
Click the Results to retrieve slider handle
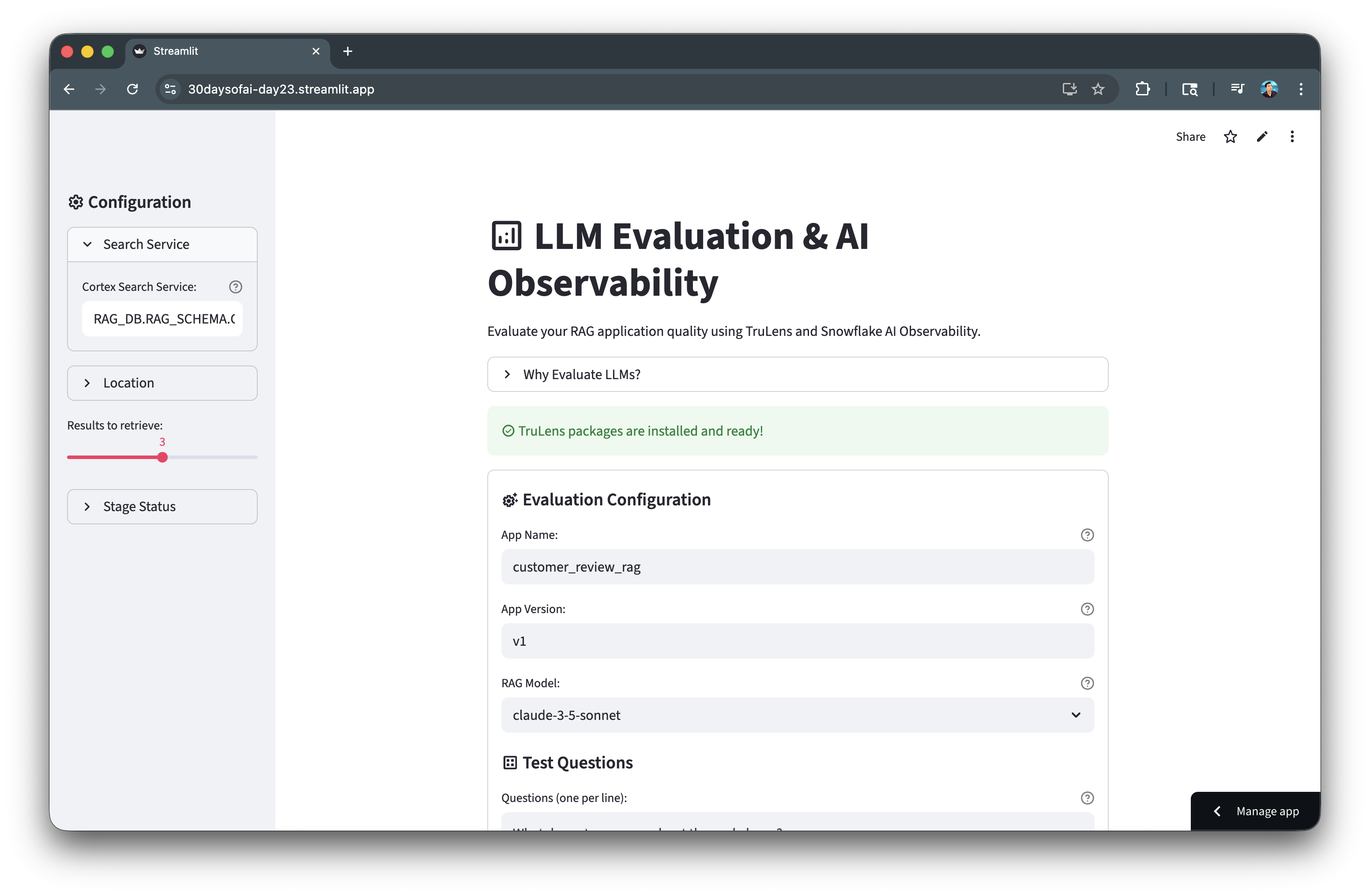coord(162,458)
